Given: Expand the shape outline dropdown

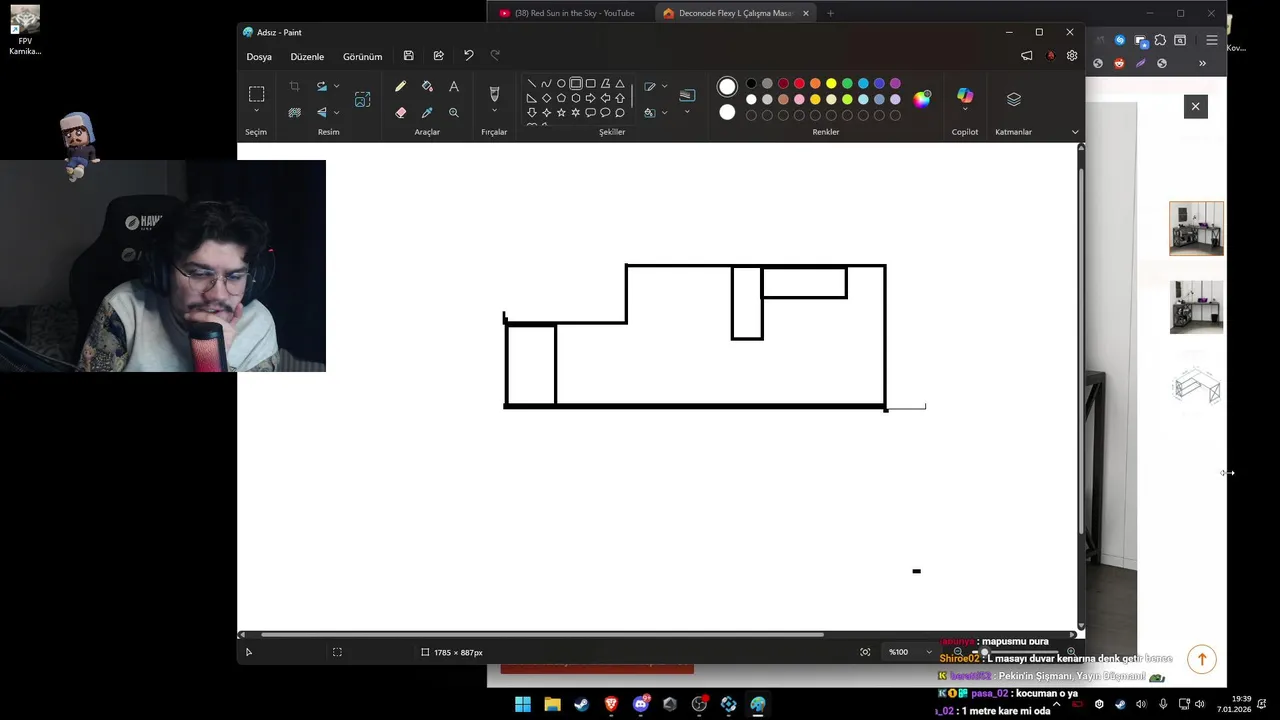Looking at the screenshot, I should [x=665, y=87].
